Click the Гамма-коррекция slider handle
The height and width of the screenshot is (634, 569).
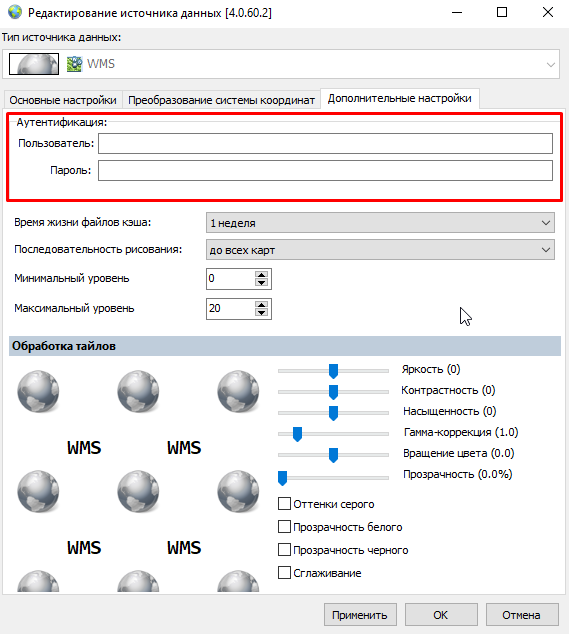tap(297, 434)
